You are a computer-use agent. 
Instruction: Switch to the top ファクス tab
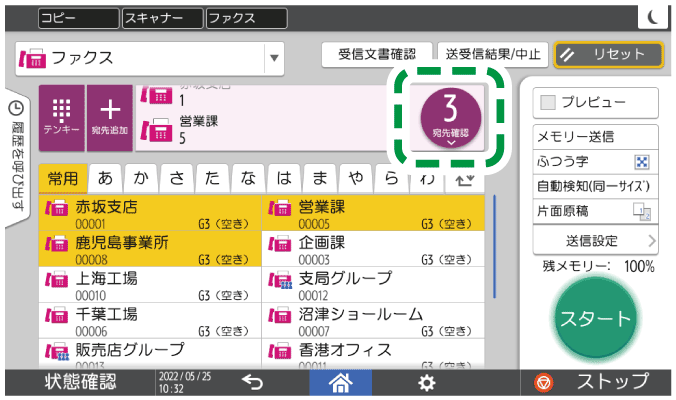point(247,18)
